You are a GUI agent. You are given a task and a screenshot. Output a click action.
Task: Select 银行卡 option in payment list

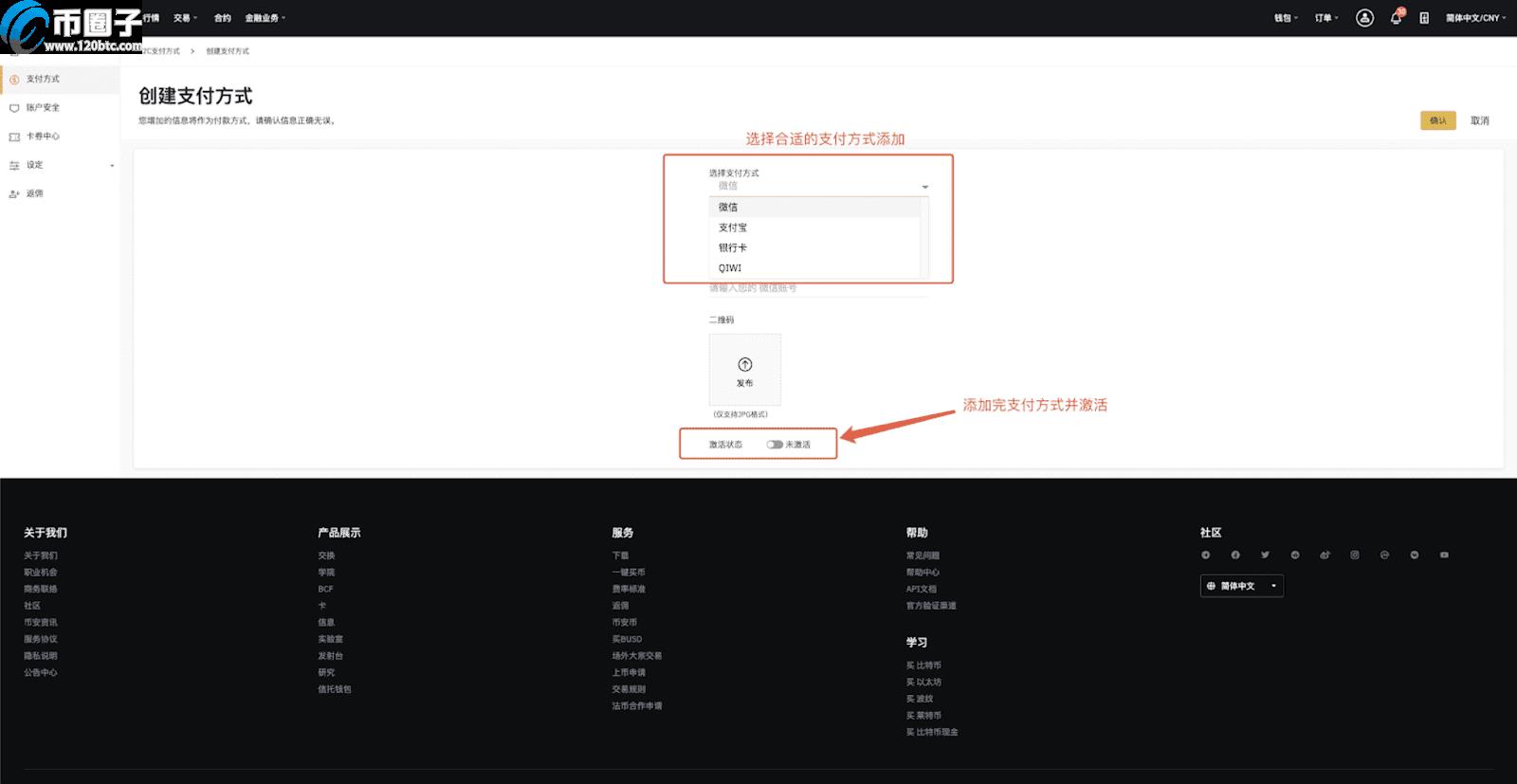pyautogui.click(x=814, y=247)
